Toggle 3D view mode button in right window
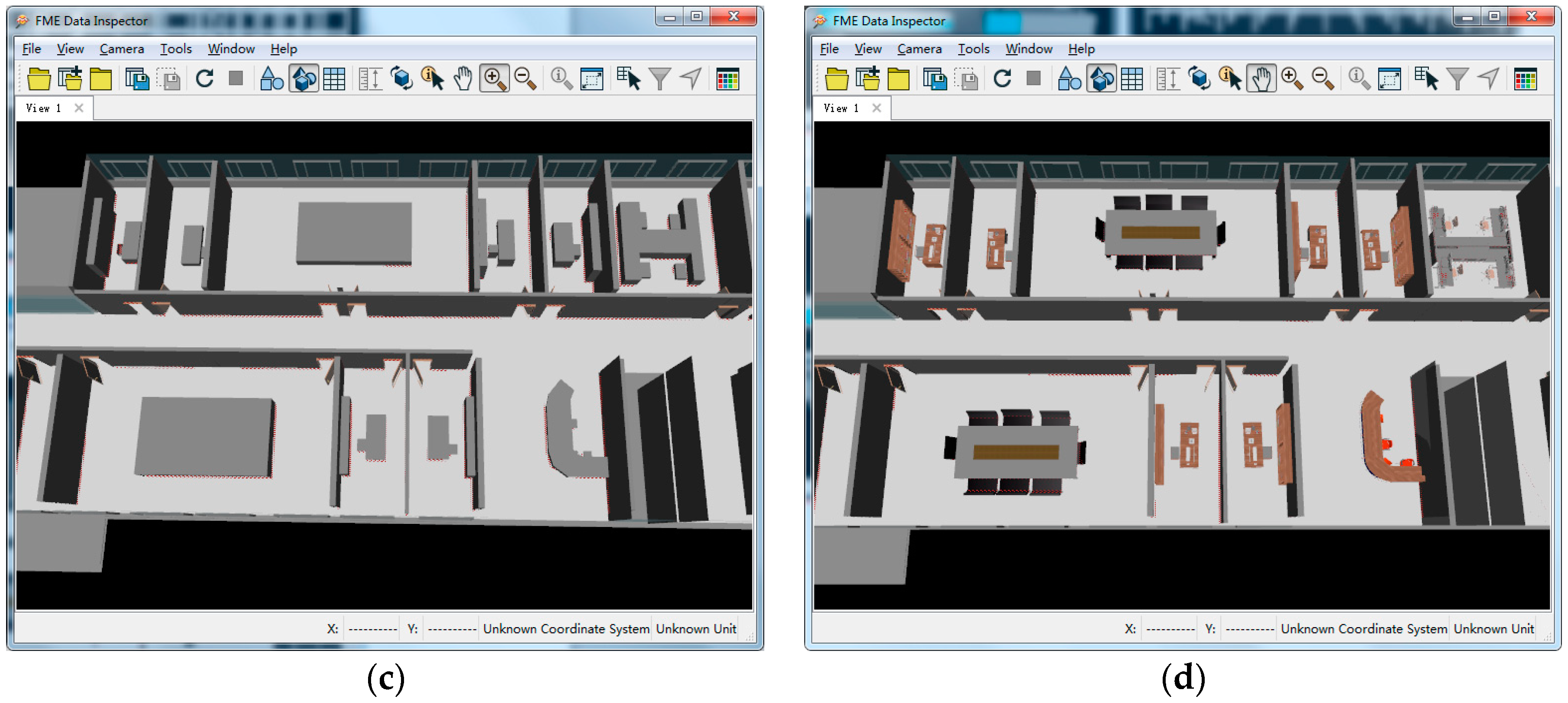The width and height of the screenshot is (1568, 703). 1101,79
